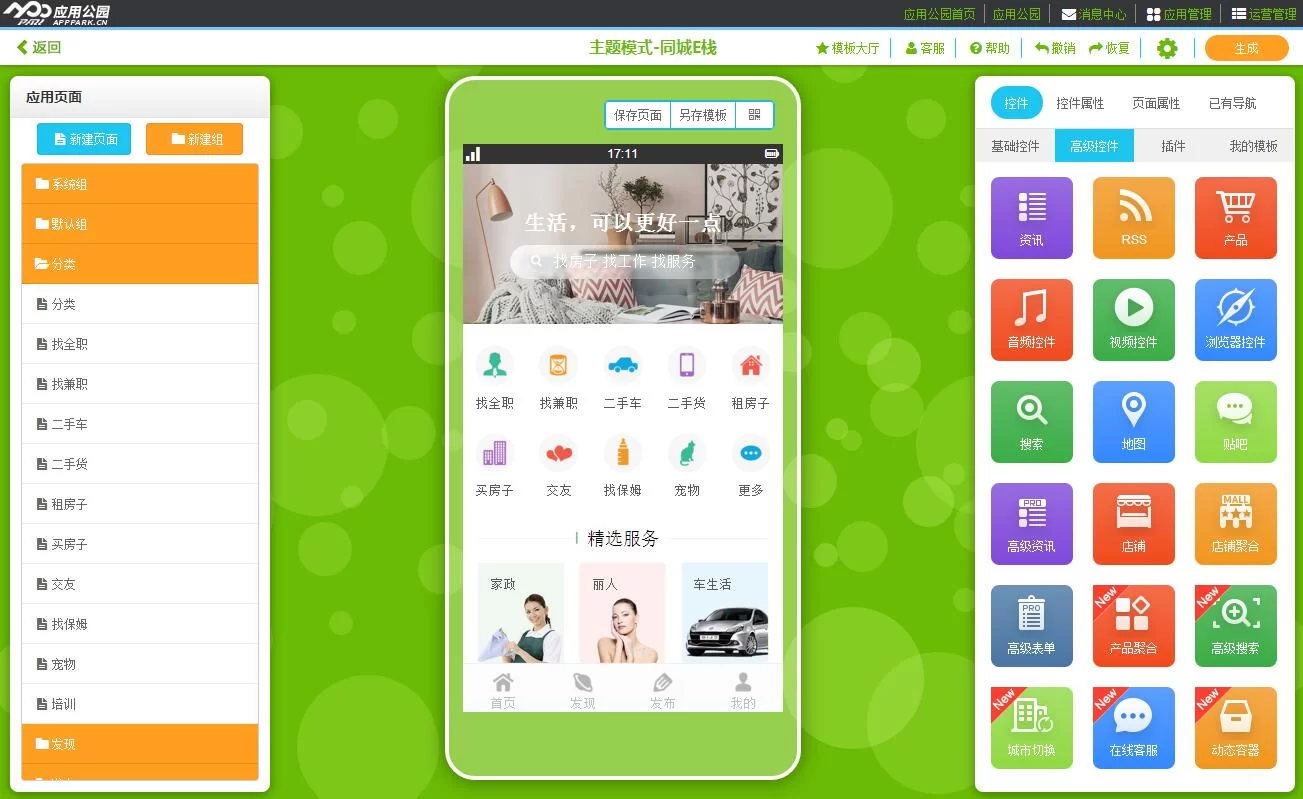The width and height of the screenshot is (1303, 799).
Task: Open the settings gear icon
Action: pyautogui.click(x=1167, y=48)
